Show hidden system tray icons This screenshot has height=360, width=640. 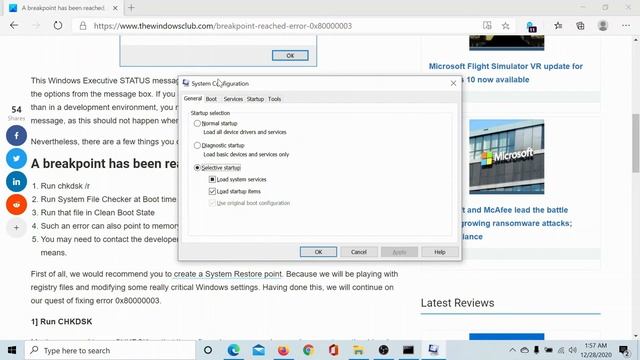tap(512, 350)
